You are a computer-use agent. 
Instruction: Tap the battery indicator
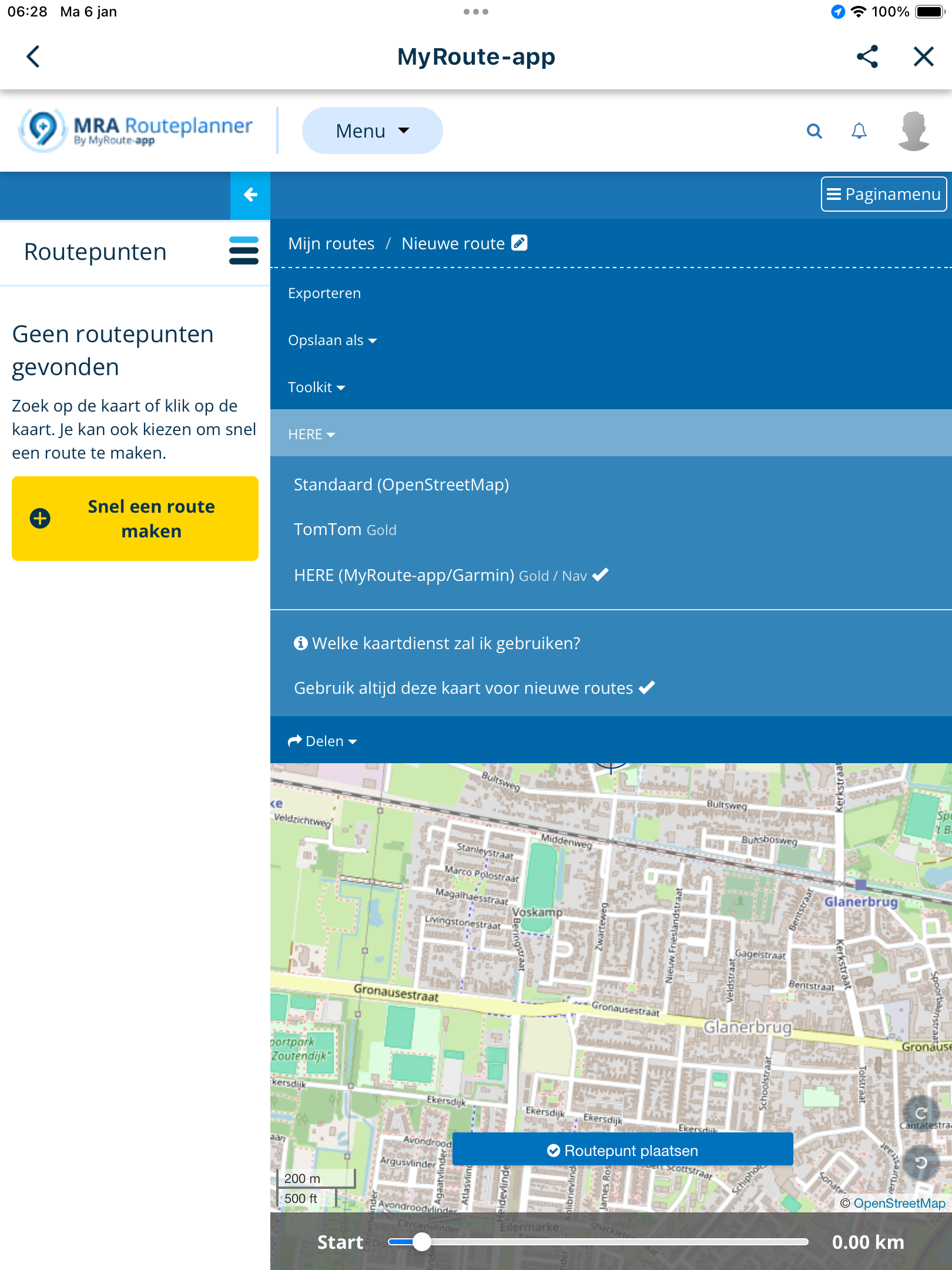[929, 12]
